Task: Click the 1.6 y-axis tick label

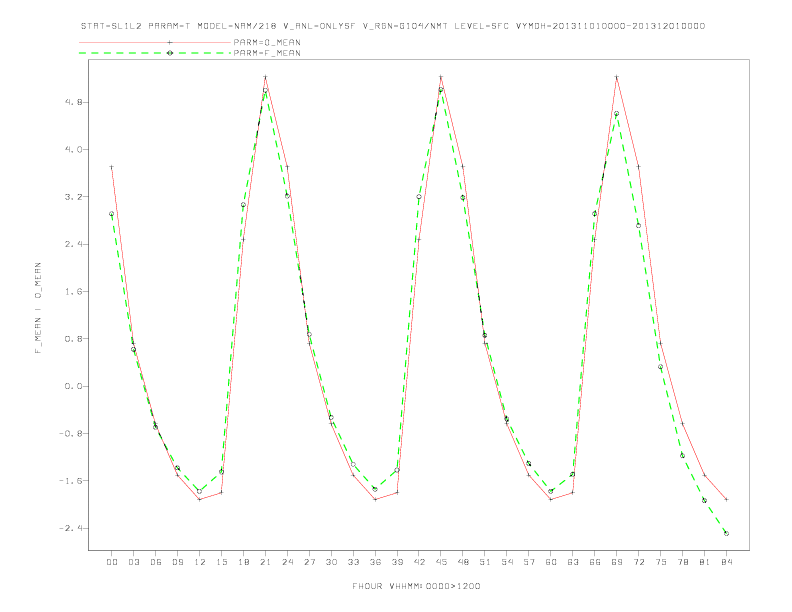Action: pyautogui.click(x=73, y=291)
